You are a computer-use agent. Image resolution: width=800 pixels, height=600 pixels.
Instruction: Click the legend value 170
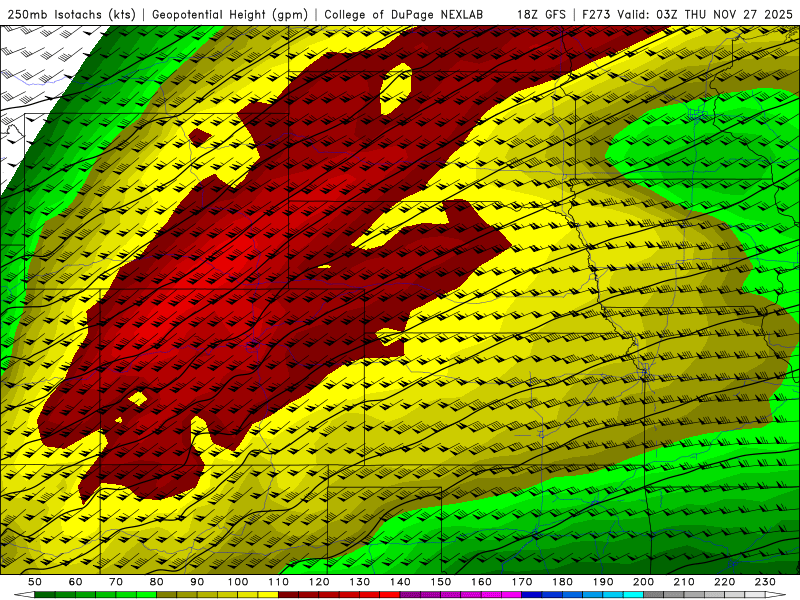pyautogui.click(x=522, y=582)
